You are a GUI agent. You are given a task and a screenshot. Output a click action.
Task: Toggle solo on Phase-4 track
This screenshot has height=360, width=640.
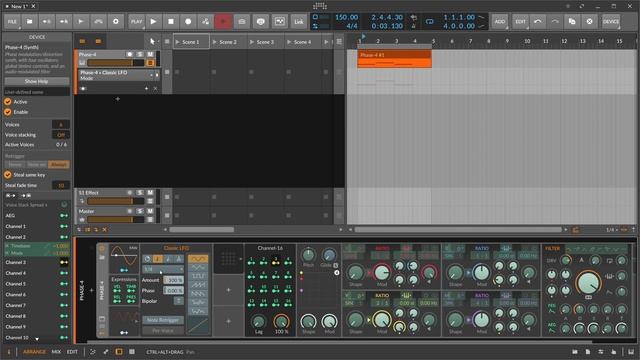140,54
